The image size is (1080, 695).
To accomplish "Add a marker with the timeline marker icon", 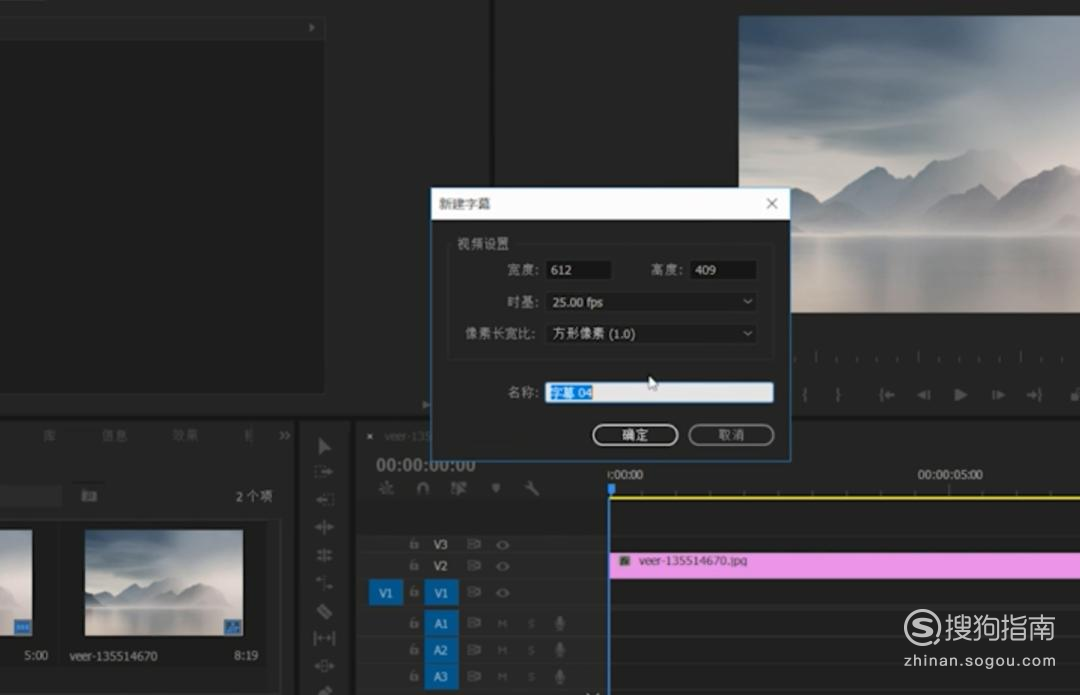I will point(495,488).
